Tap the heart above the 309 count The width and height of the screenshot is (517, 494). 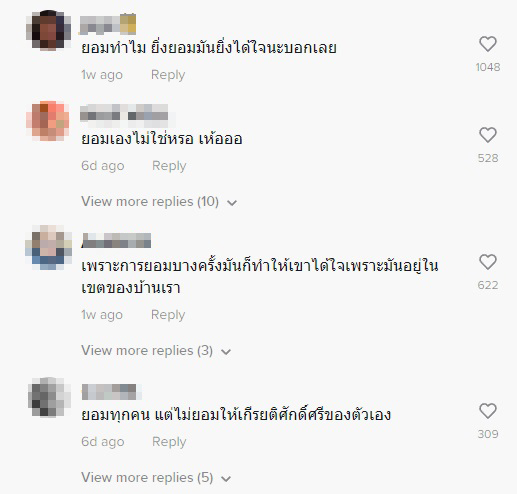click(488, 411)
